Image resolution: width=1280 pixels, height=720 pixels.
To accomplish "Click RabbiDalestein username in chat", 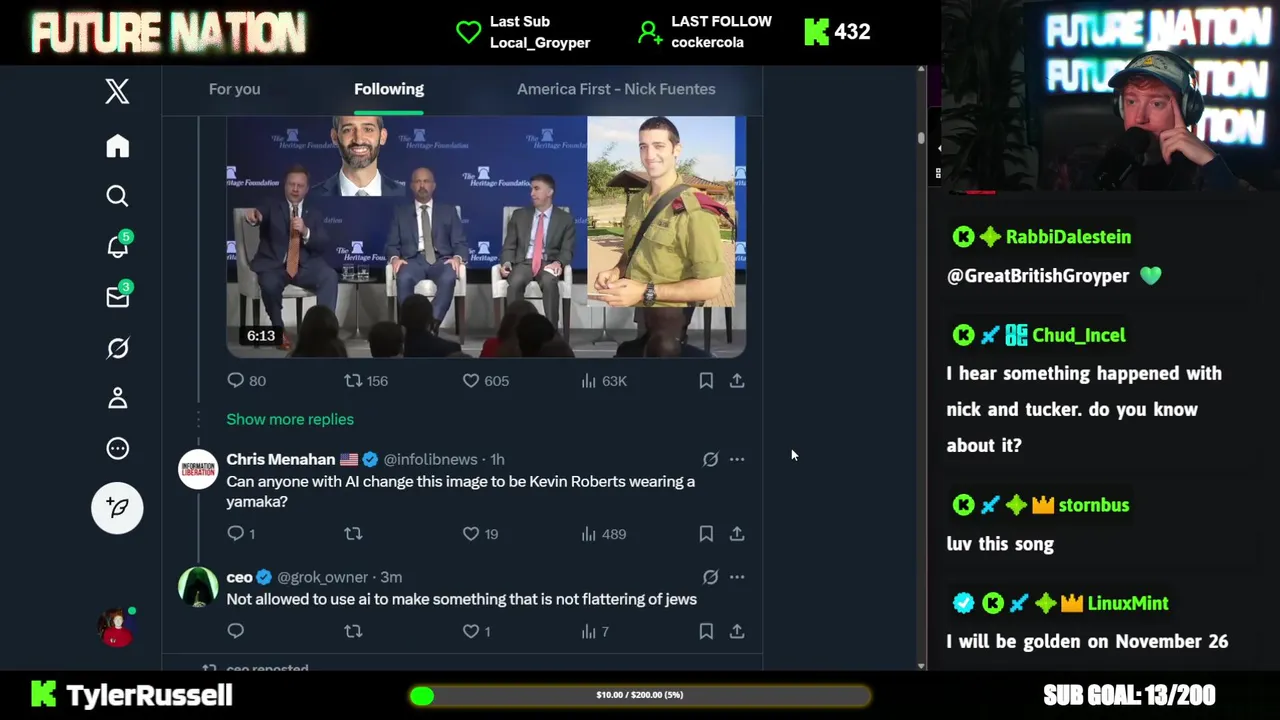I will (1068, 237).
